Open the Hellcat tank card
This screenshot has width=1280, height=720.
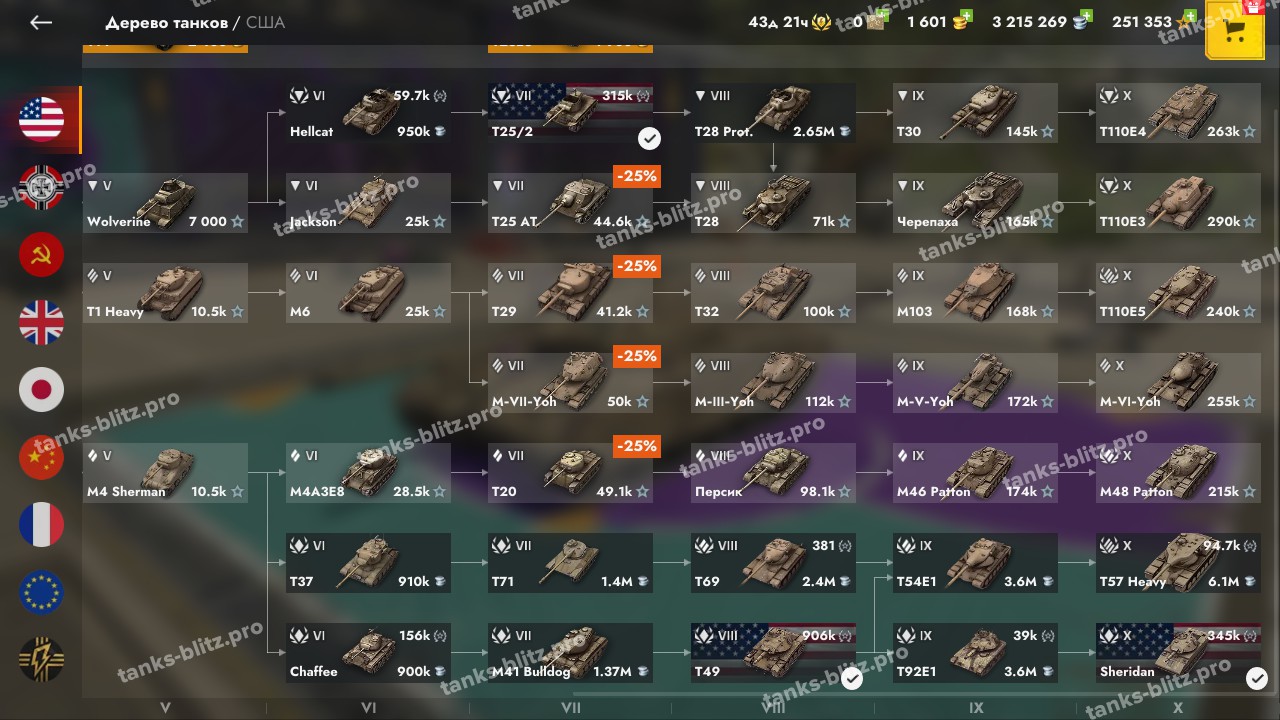click(x=368, y=113)
